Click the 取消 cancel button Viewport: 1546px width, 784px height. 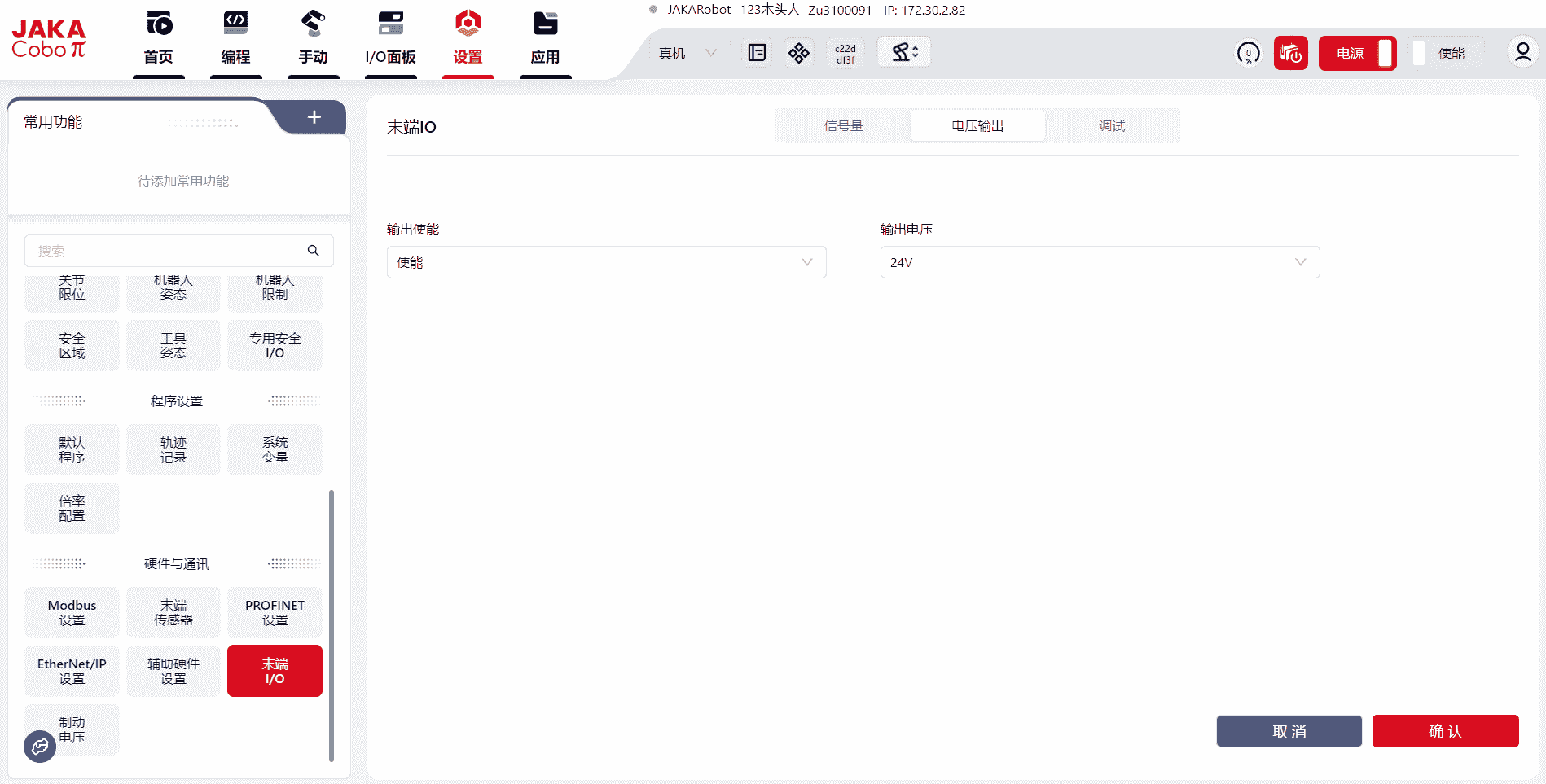point(1289,731)
